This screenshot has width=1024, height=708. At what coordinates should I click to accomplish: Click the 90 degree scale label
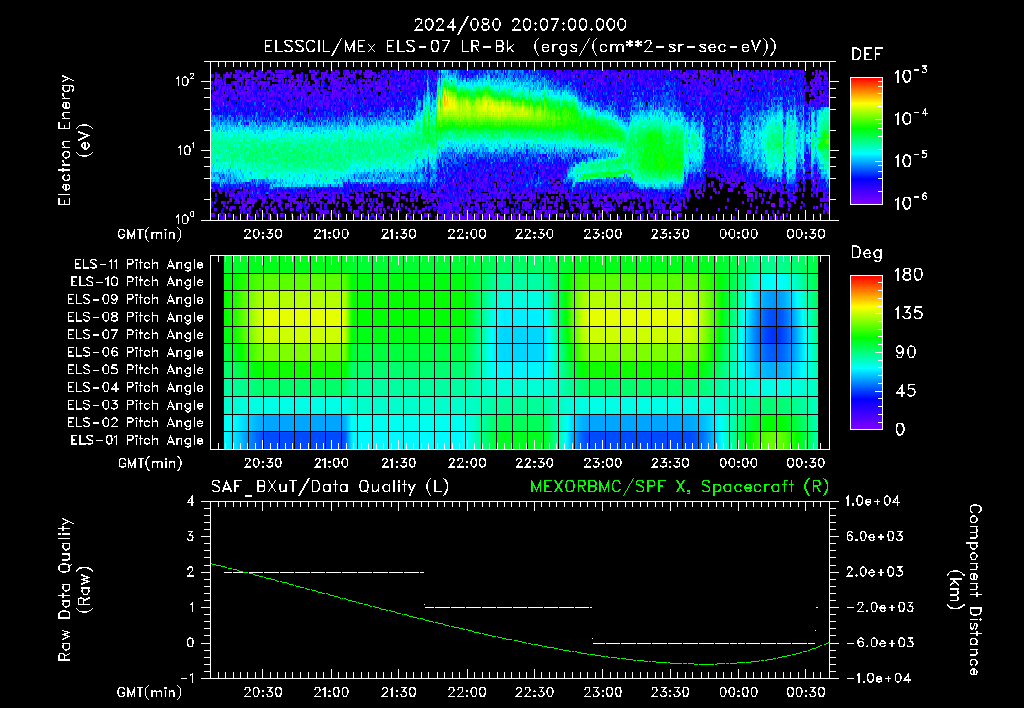click(904, 352)
